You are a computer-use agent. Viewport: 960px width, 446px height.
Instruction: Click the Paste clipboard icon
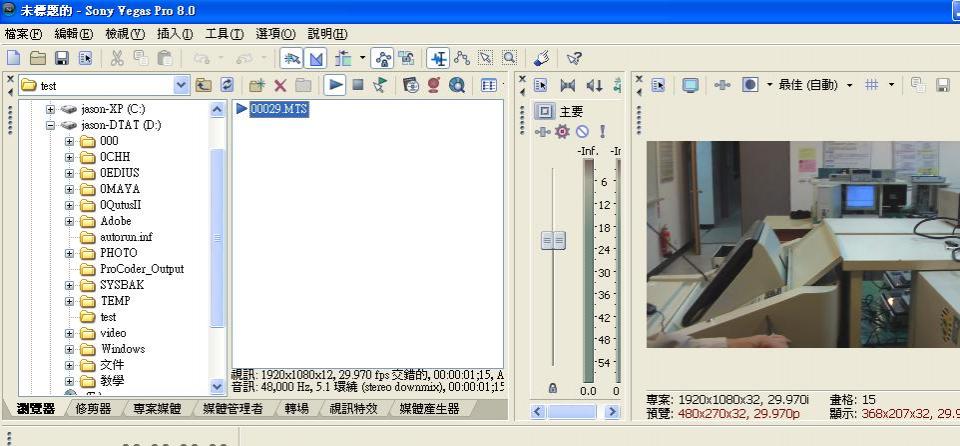point(165,58)
